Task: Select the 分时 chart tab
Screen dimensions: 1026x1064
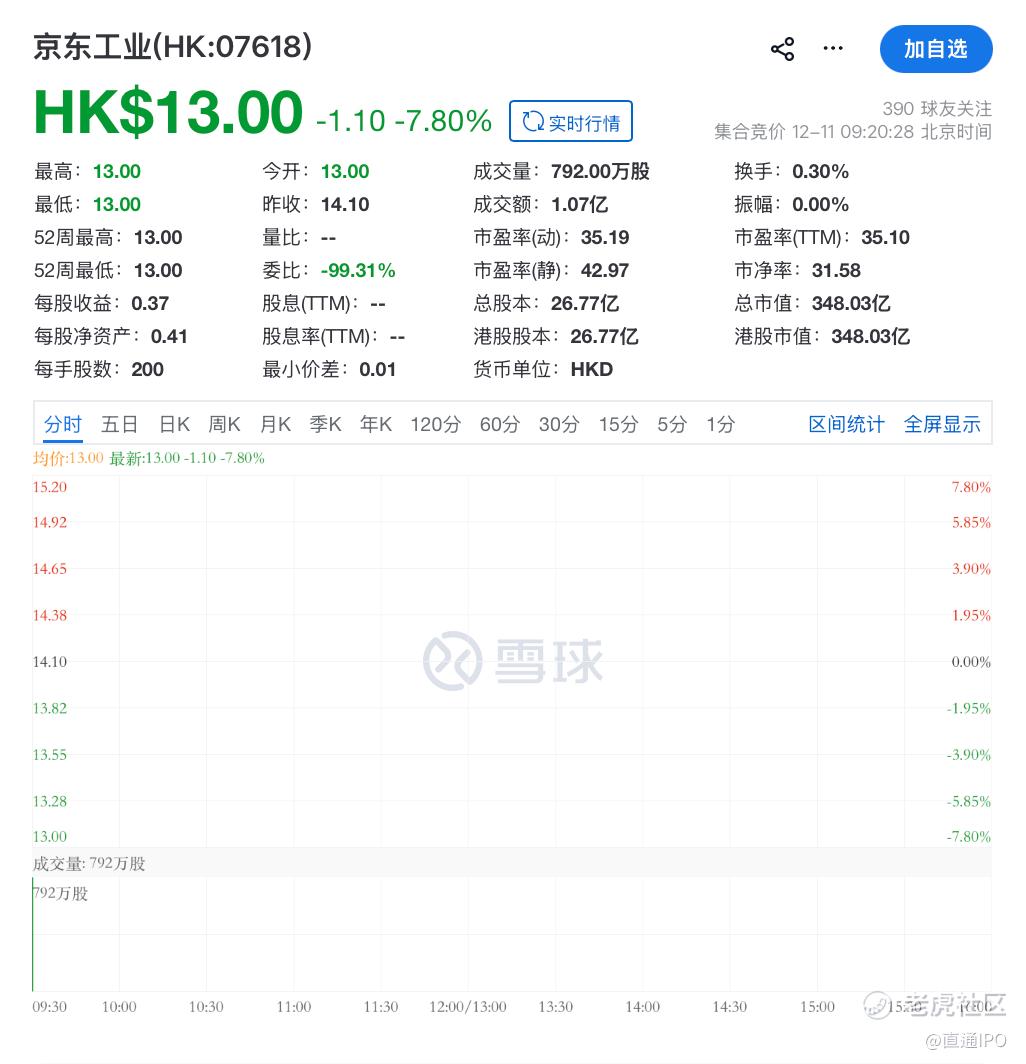Action: 62,424
